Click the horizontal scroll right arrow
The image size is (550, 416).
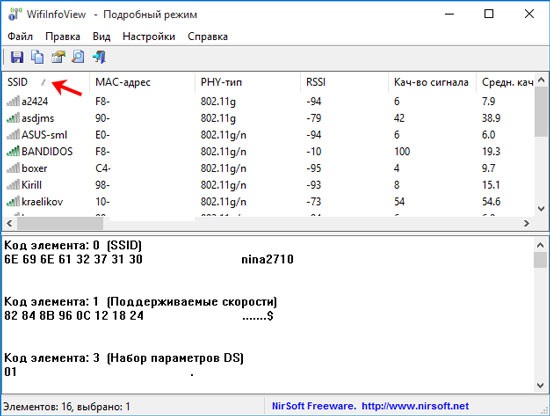point(526,223)
